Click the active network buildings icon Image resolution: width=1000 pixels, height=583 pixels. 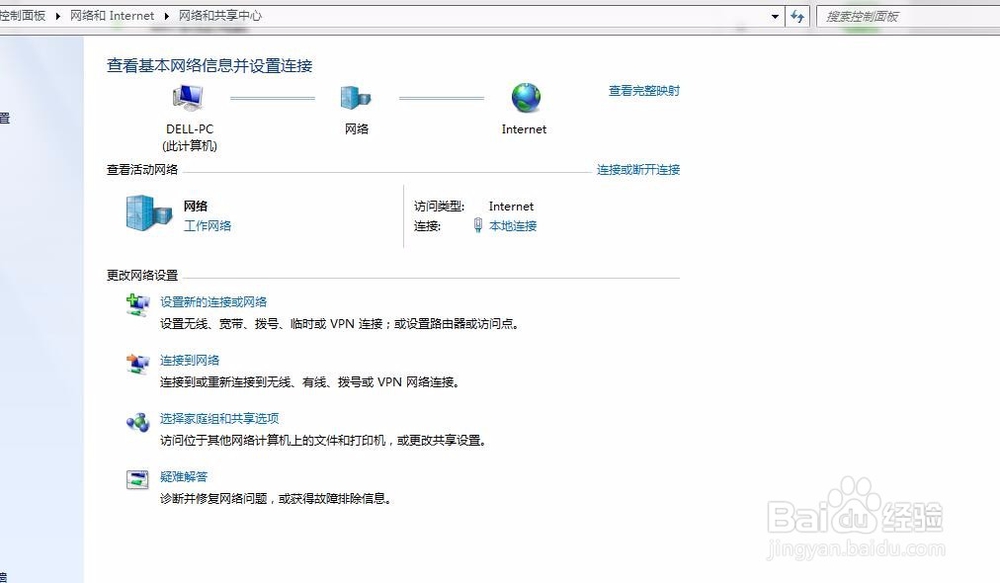tap(148, 213)
